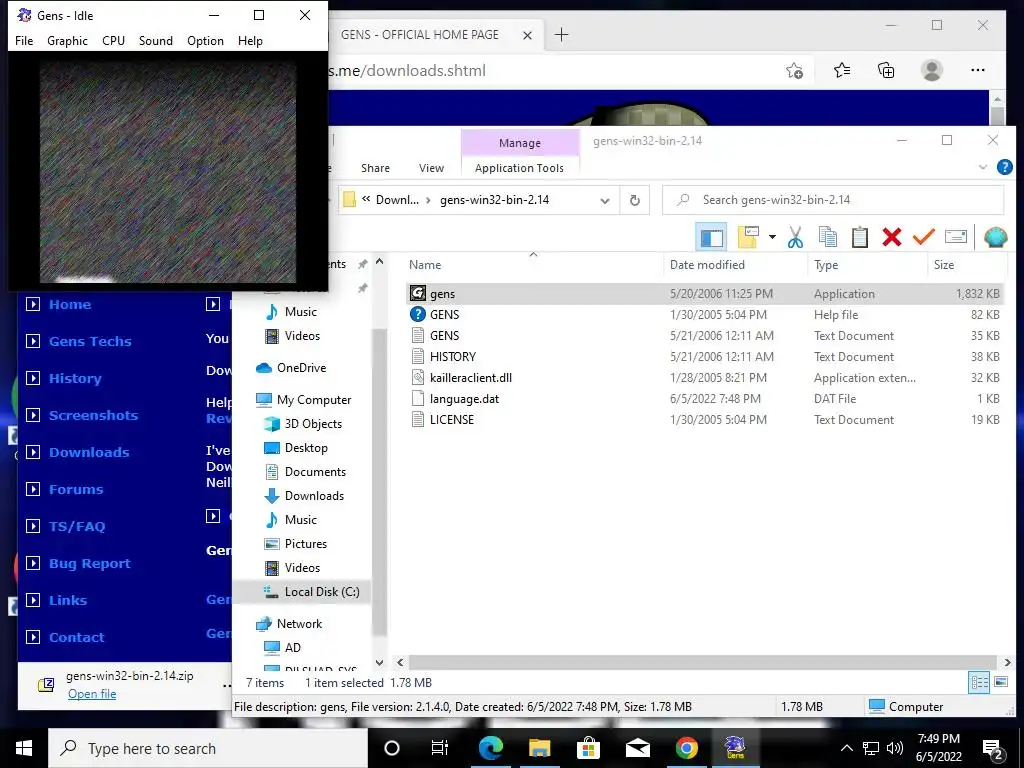Click the Refresh button beside address bar
Image resolution: width=1024 pixels, height=768 pixels.
click(x=634, y=200)
